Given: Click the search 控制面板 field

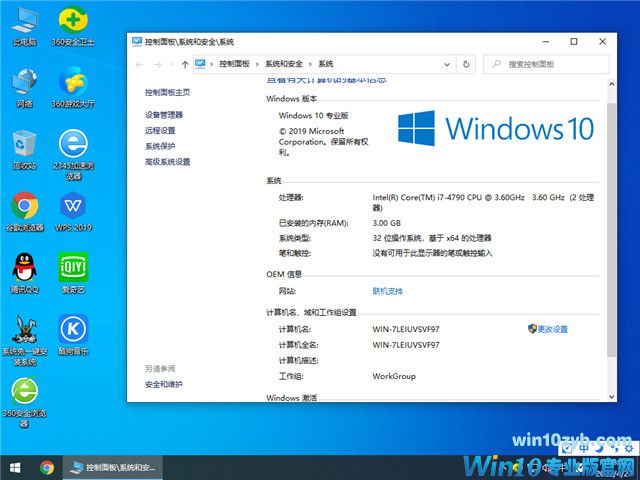Looking at the screenshot, I should click(546, 64).
